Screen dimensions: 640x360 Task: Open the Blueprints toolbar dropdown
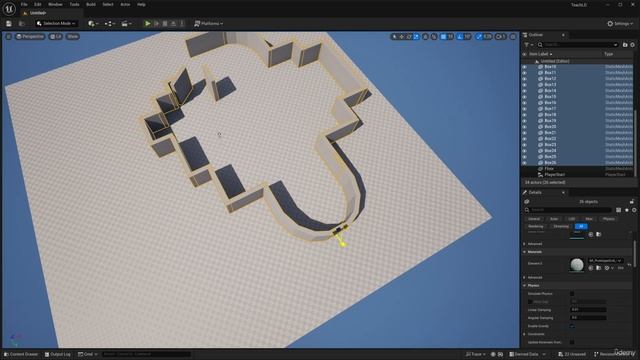click(x=110, y=24)
